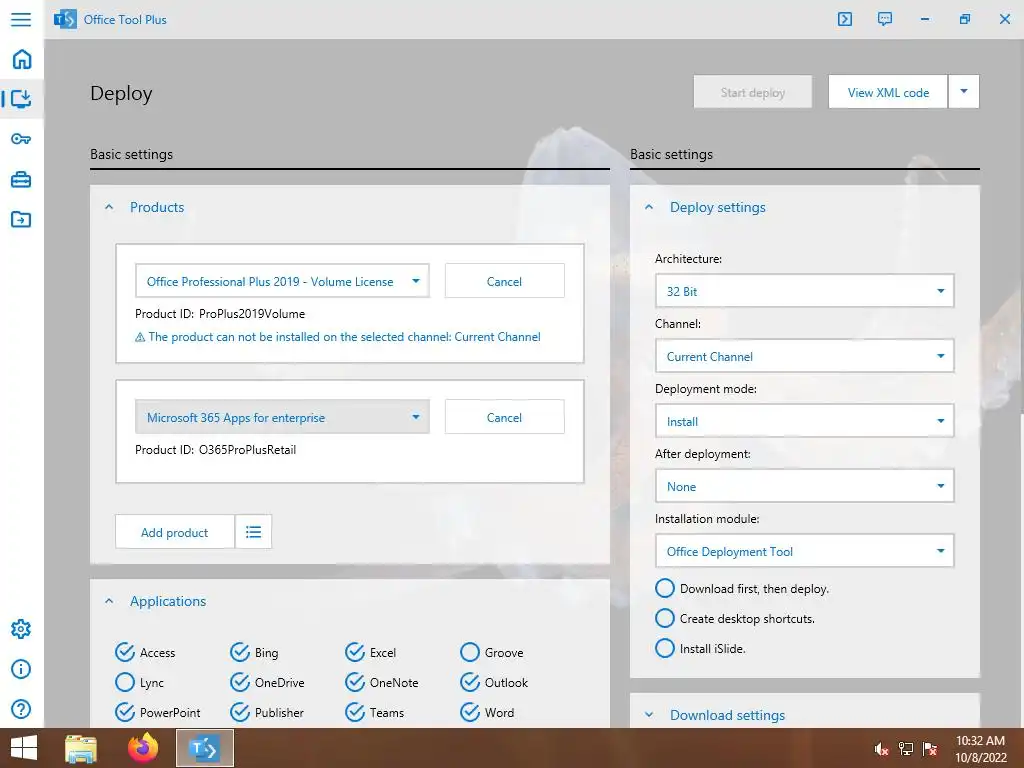Click the network tray icon
Image resolution: width=1024 pixels, height=768 pixels.
click(906, 749)
